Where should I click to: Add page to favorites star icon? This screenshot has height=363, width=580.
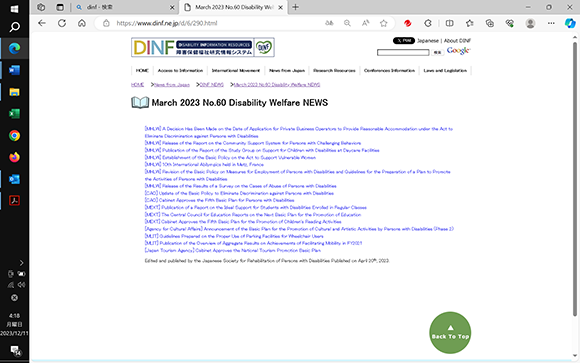[384, 23]
